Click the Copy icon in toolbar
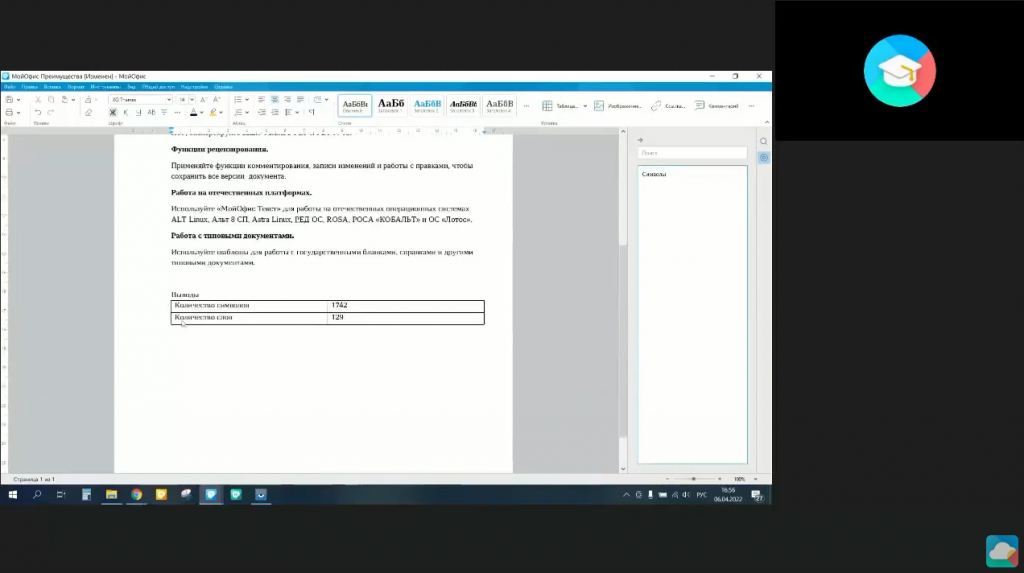 tap(51, 99)
